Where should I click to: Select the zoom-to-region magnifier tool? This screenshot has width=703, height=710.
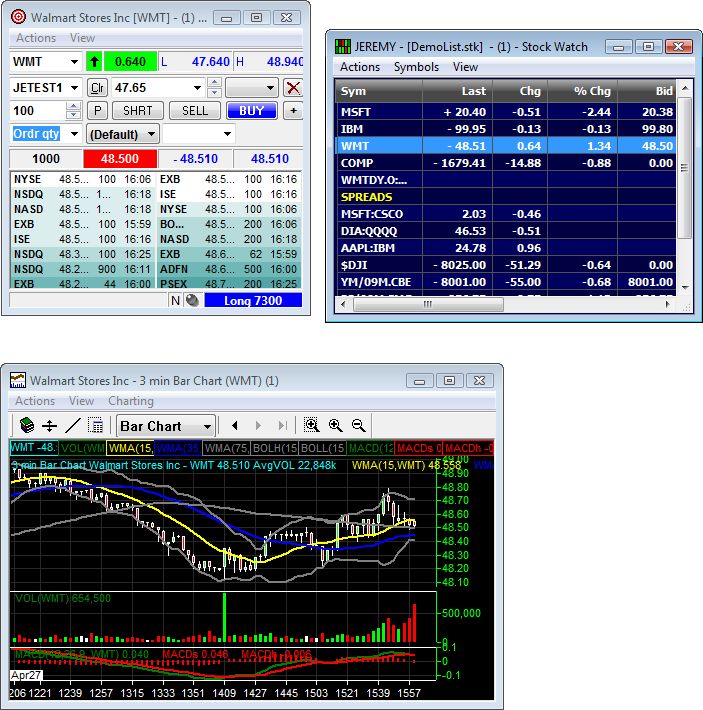pyautogui.click(x=311, y=425)
